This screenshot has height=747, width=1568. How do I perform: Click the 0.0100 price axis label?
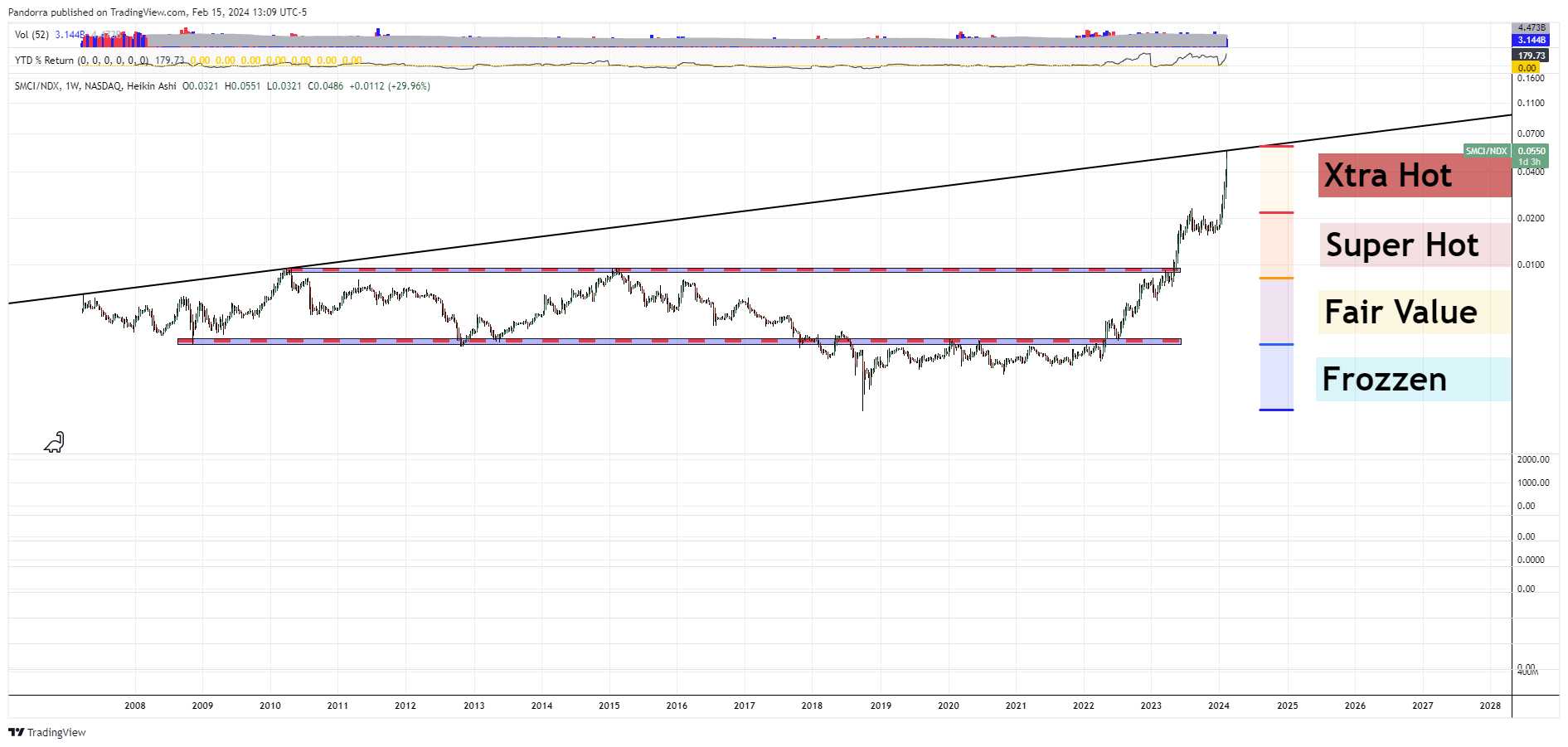[x=1531, y=264]
